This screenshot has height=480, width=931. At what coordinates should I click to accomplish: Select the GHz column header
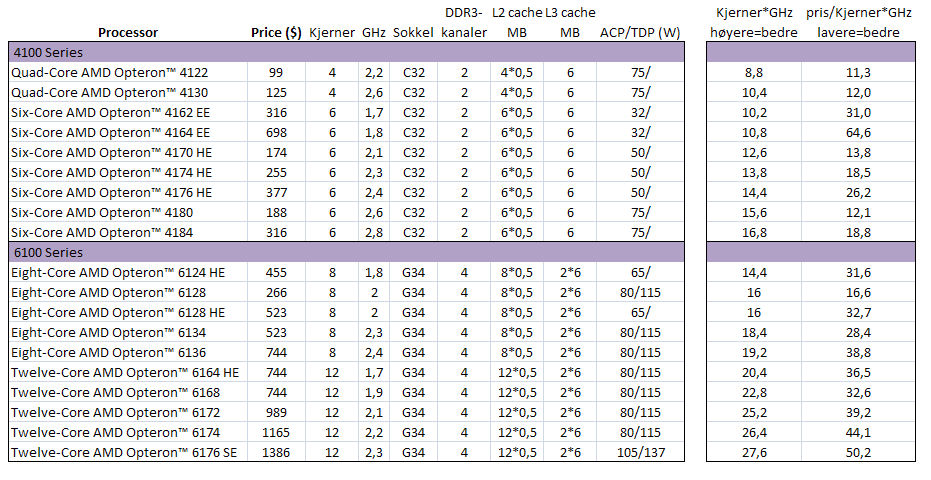(373, 32)
